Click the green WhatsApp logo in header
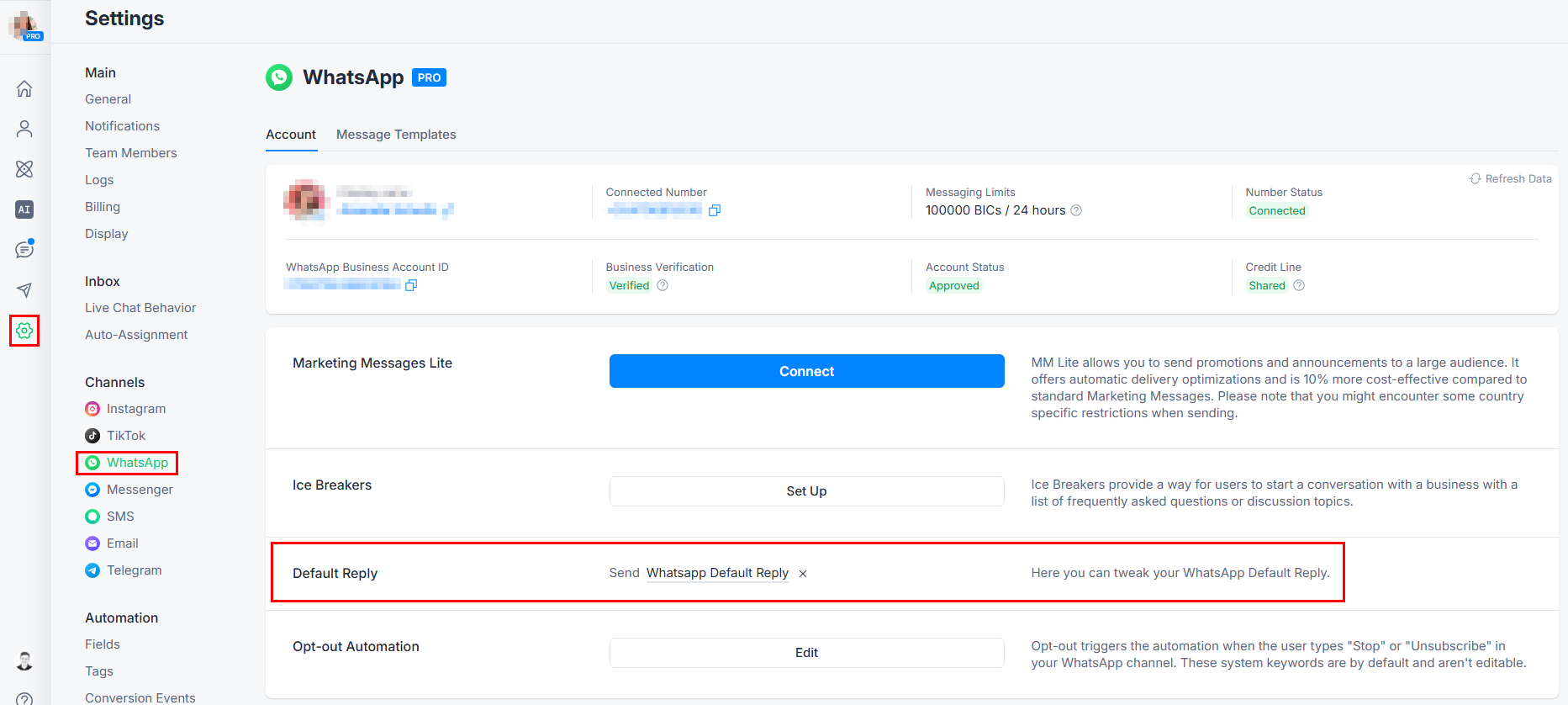Viewport: 1568px width, 705px height. pyautogui.click(x=279, y=77)
